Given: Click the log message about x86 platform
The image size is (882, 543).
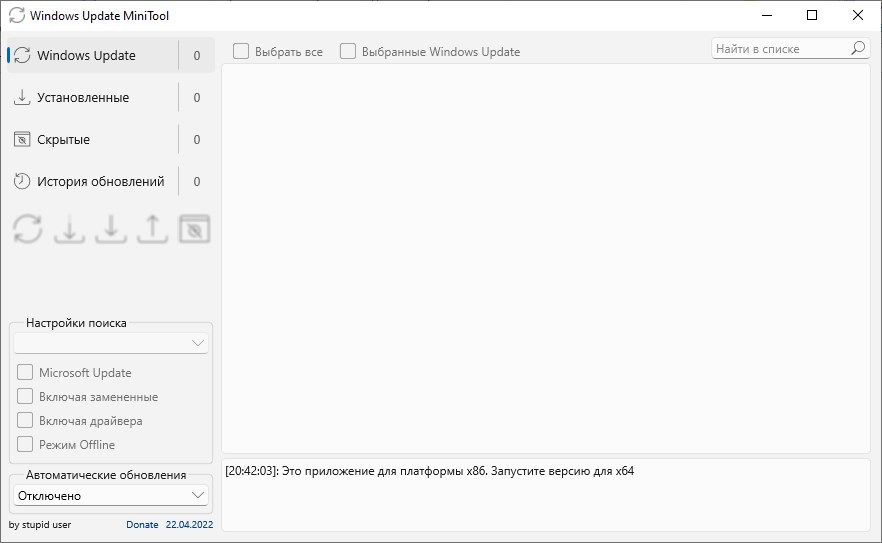Looking at the screenshot, I should click(x=430, y=471).
